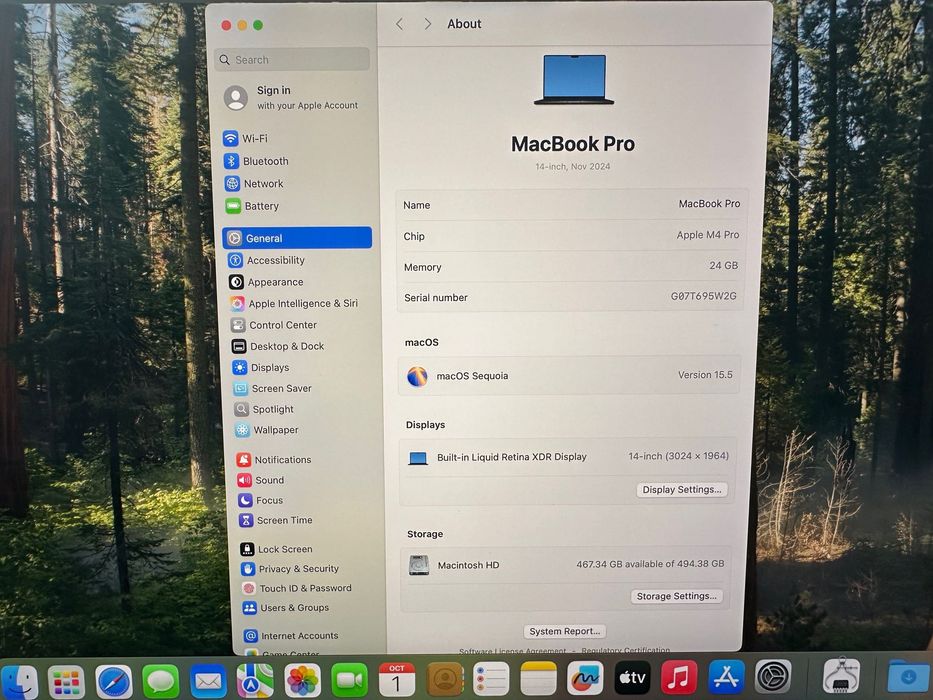Open Downloads folder in the Dock

909,676
